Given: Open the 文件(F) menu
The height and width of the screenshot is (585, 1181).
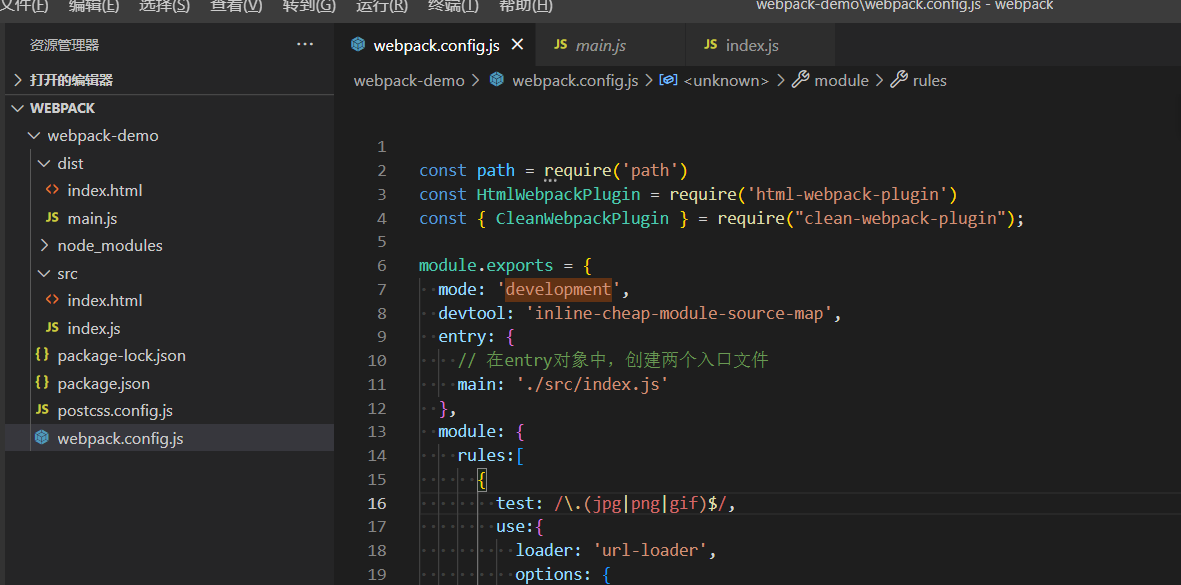Looking at the screenshot, I should coord(24,6).
